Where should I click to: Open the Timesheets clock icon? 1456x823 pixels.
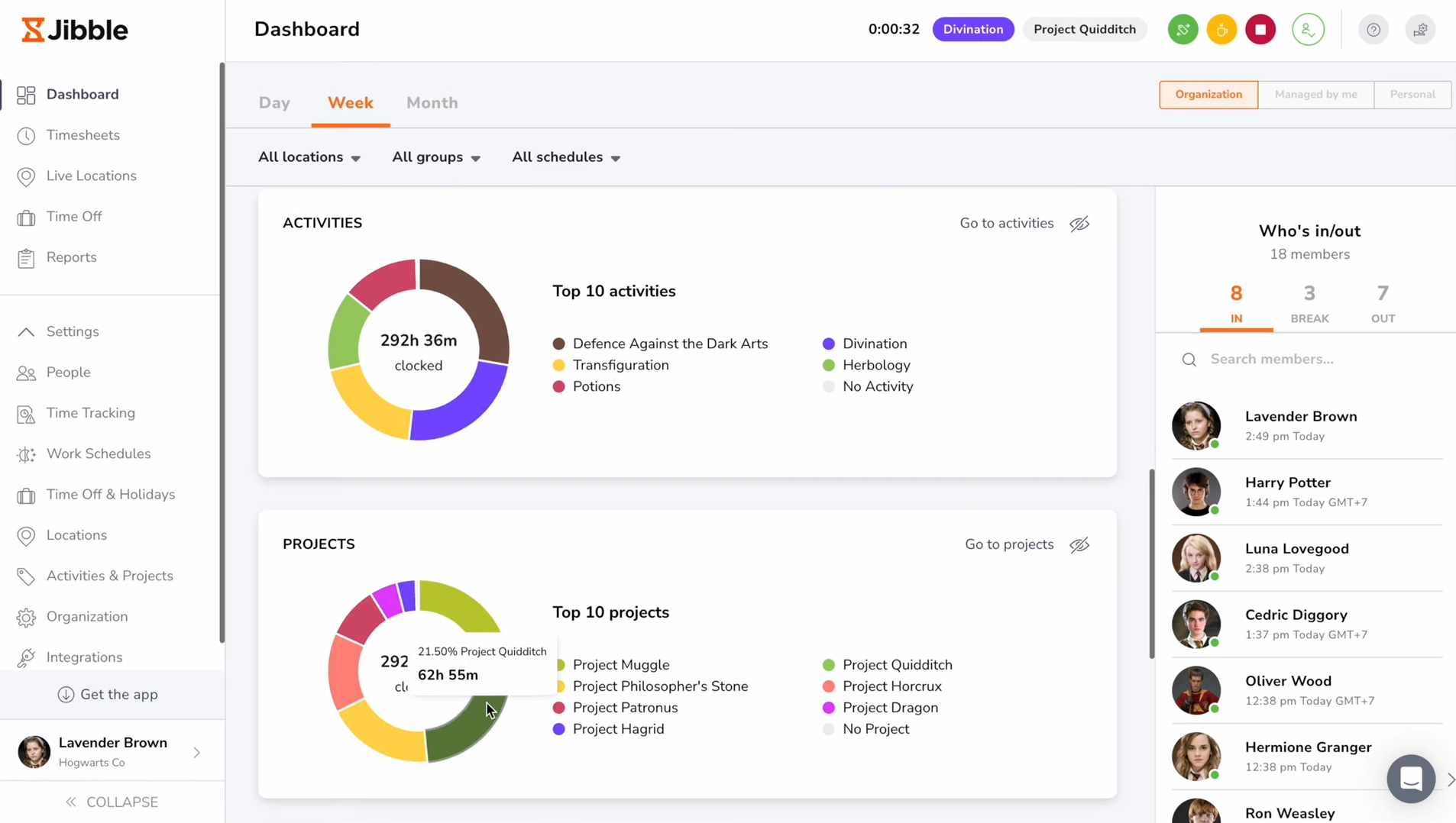26,136
